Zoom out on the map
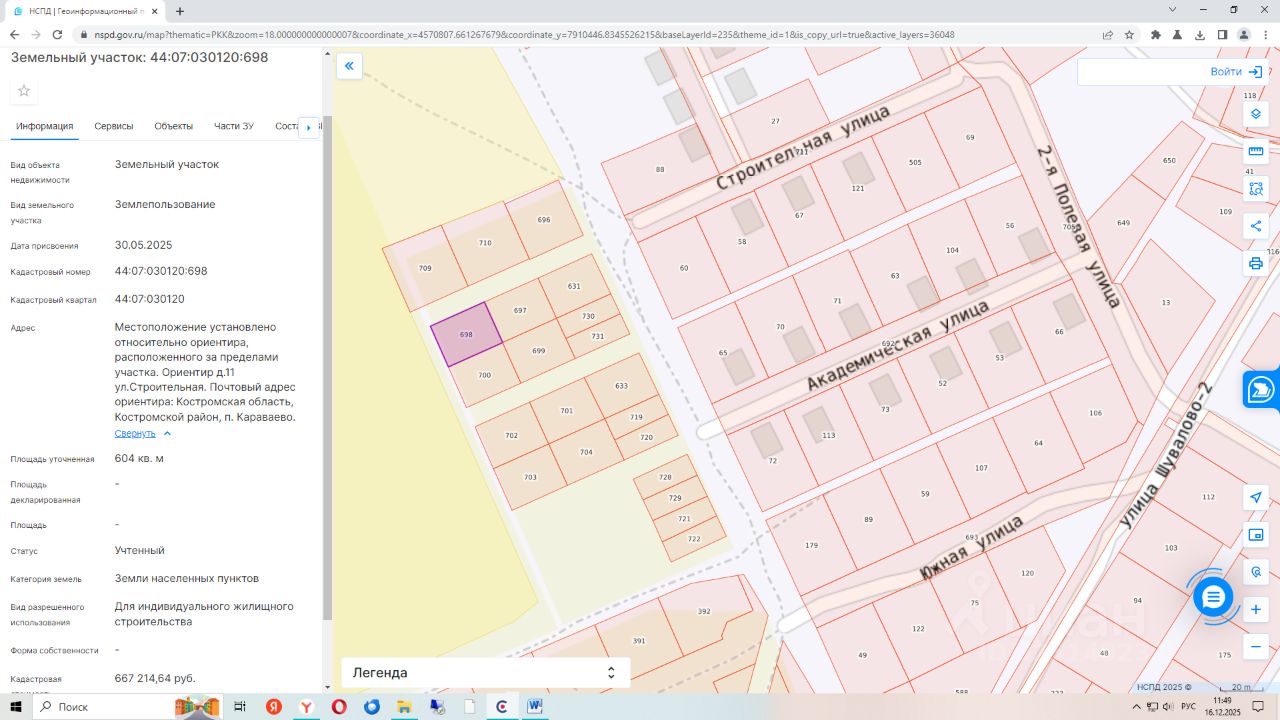 [1256, 647]
